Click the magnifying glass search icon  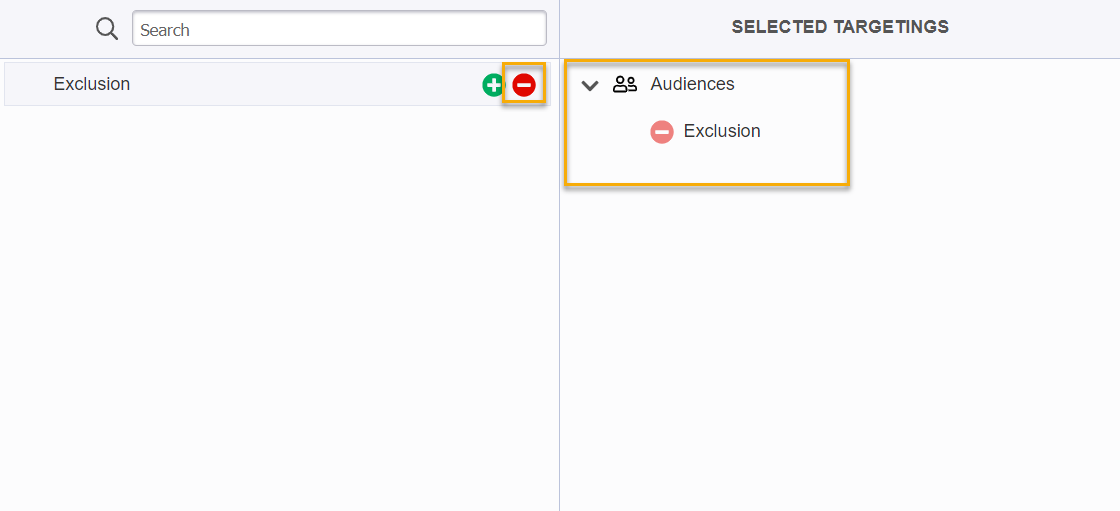pyautogui.click(x=107, y=29)
